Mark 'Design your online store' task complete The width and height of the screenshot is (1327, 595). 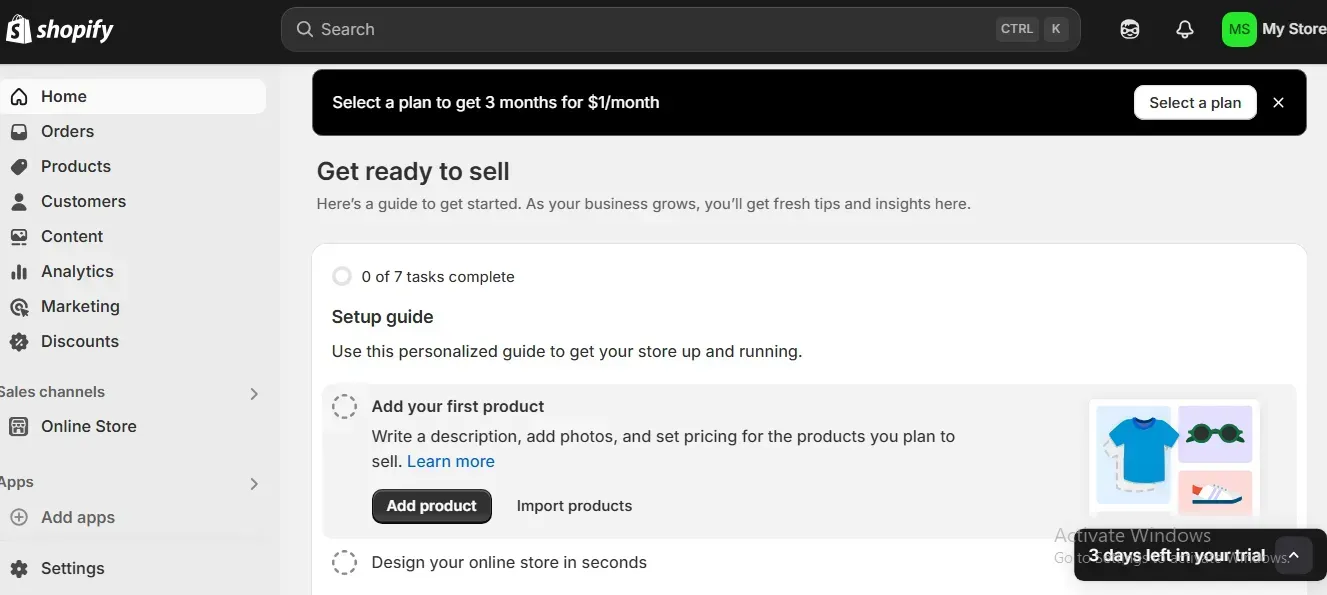click(x=345, y=563)
